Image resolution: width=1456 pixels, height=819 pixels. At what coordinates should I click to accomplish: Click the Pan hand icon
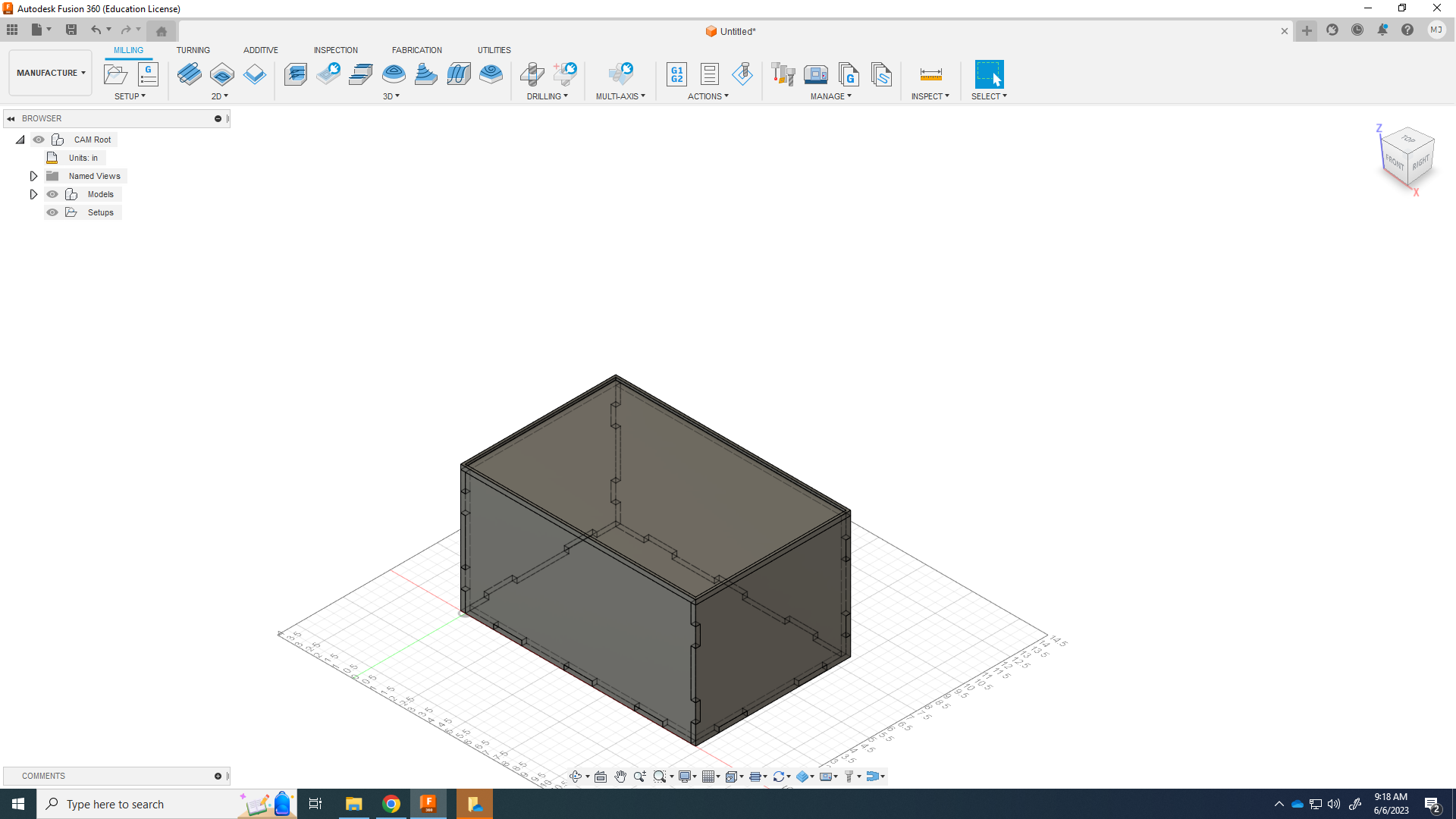coord(620,776)
